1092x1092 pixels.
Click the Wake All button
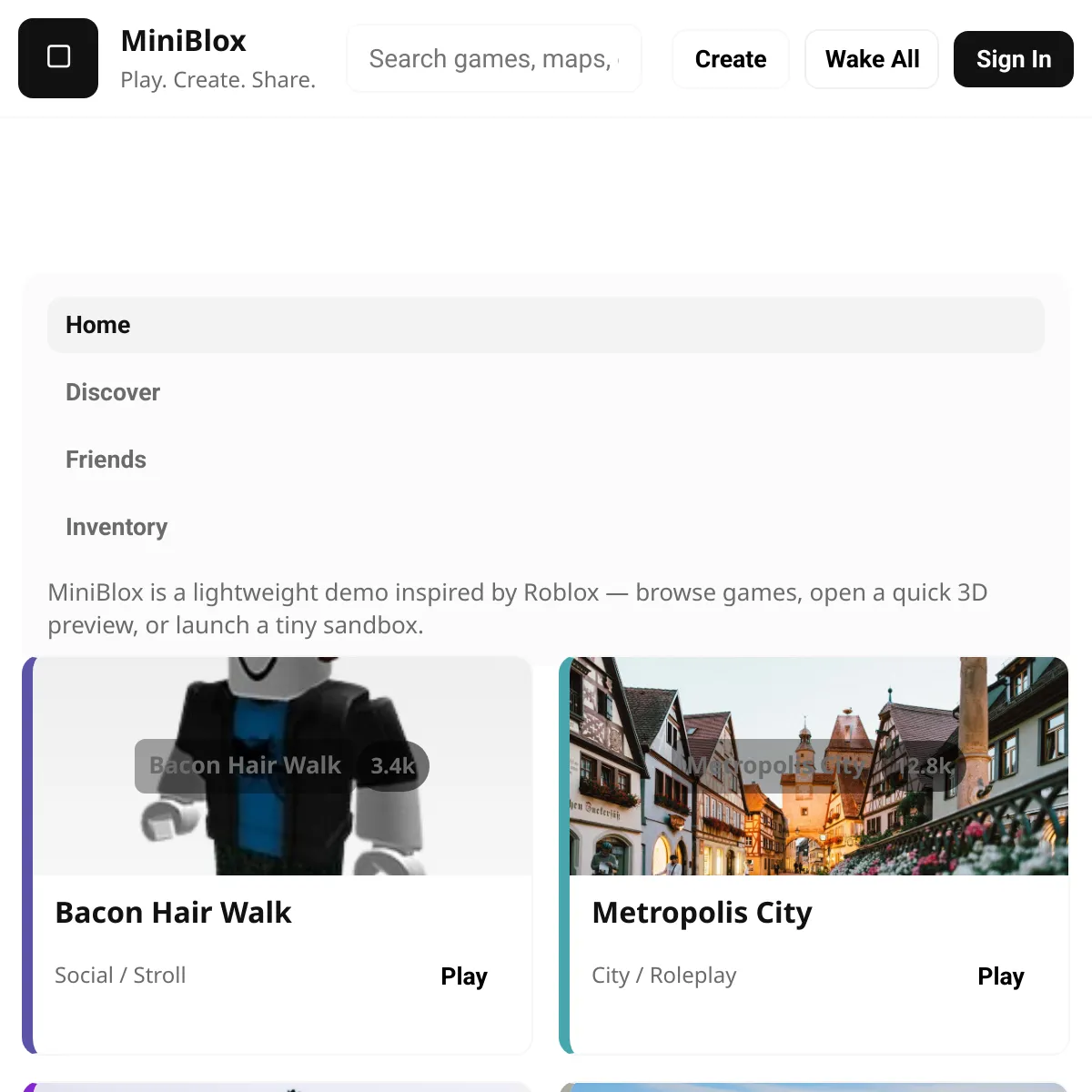872,59
